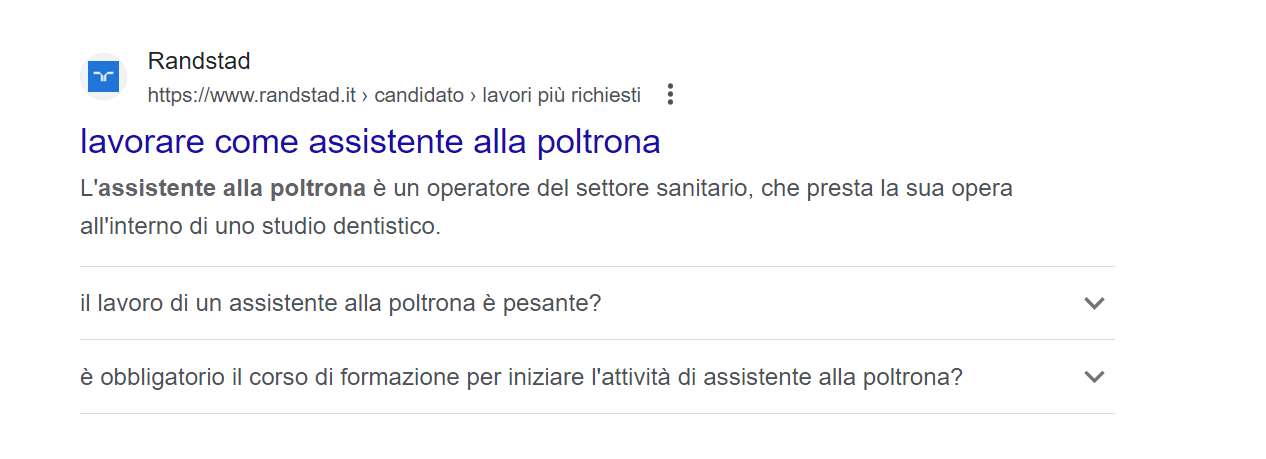Expand the chevron beside the 'è pesante?' question
This screenshot has height=459, width=1266.
pyautogui.click(x=1095, y=303)
